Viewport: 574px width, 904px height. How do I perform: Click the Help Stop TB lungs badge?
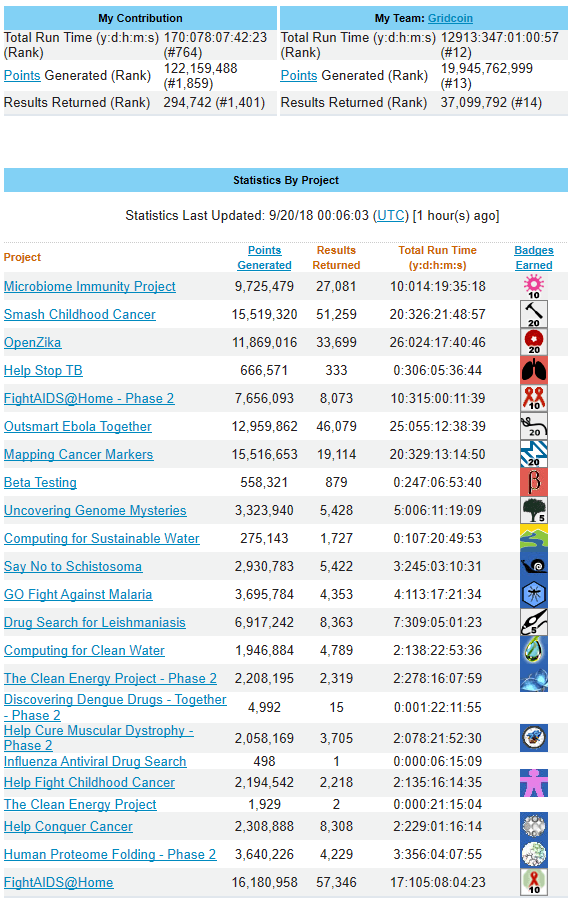[534, 370]
